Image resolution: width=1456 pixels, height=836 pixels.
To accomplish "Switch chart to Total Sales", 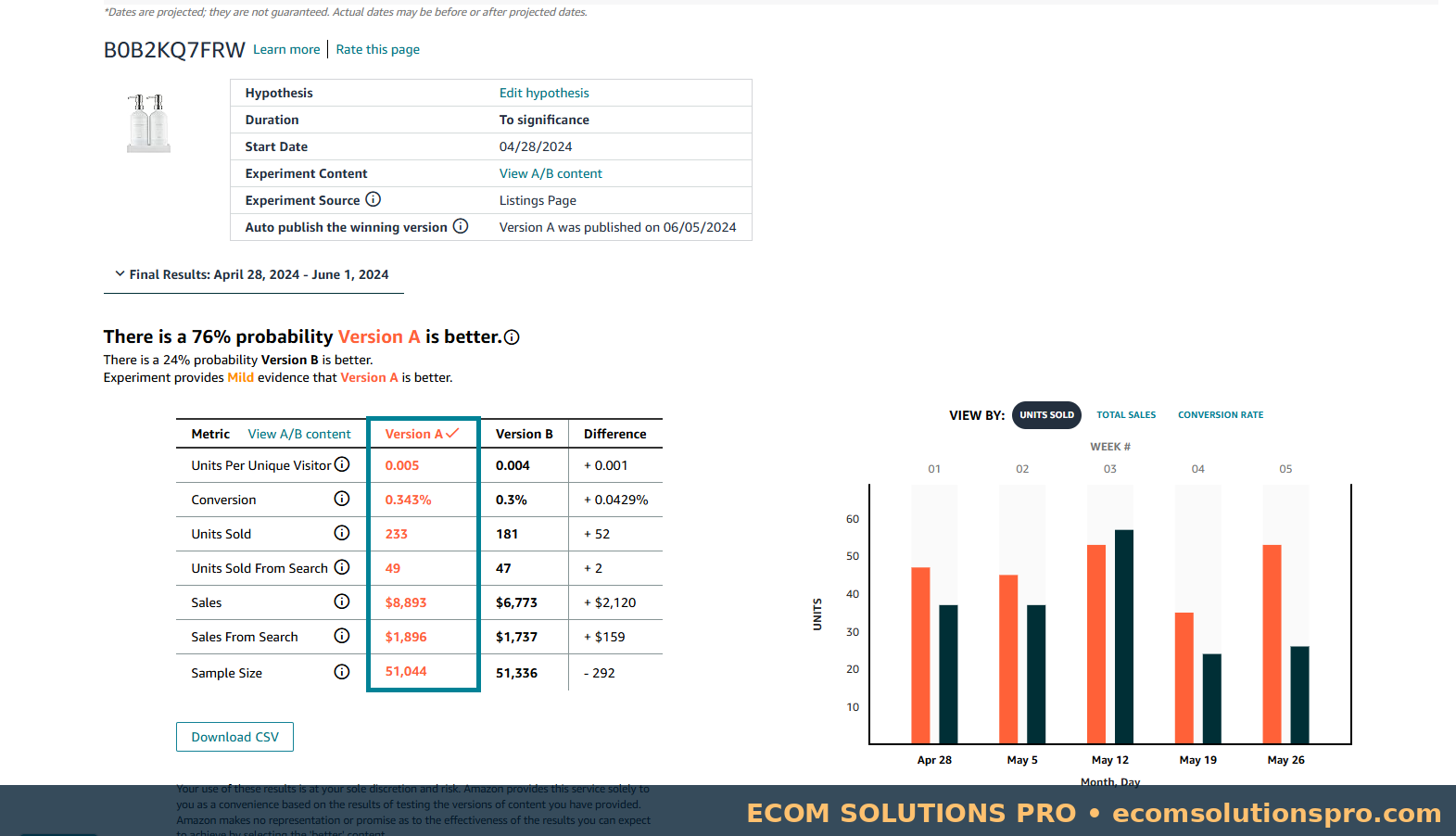I will pyautogui.click(x=1126, y=415).
